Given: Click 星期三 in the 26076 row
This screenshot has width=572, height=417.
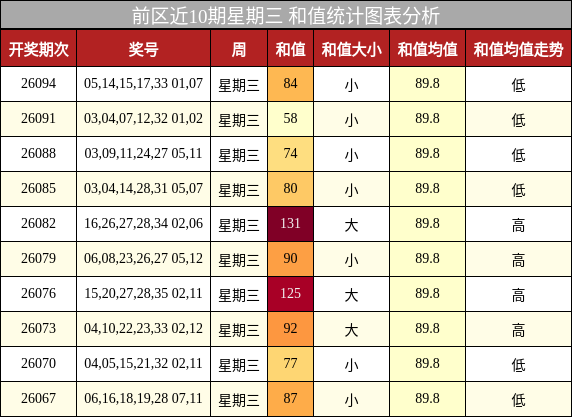Looking at the screenshot, I should tap(239, 295).
